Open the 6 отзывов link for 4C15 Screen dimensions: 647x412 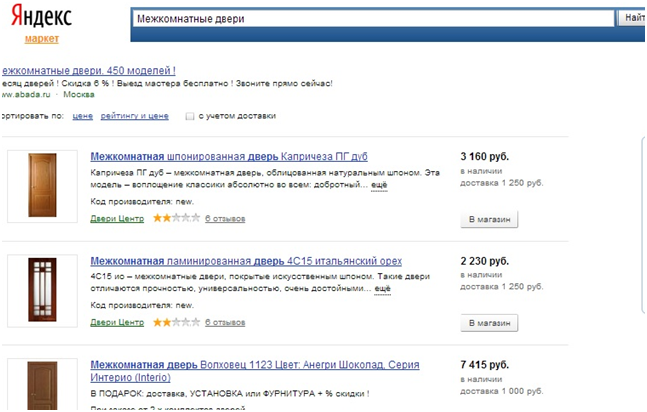click(x=225, y=322)
